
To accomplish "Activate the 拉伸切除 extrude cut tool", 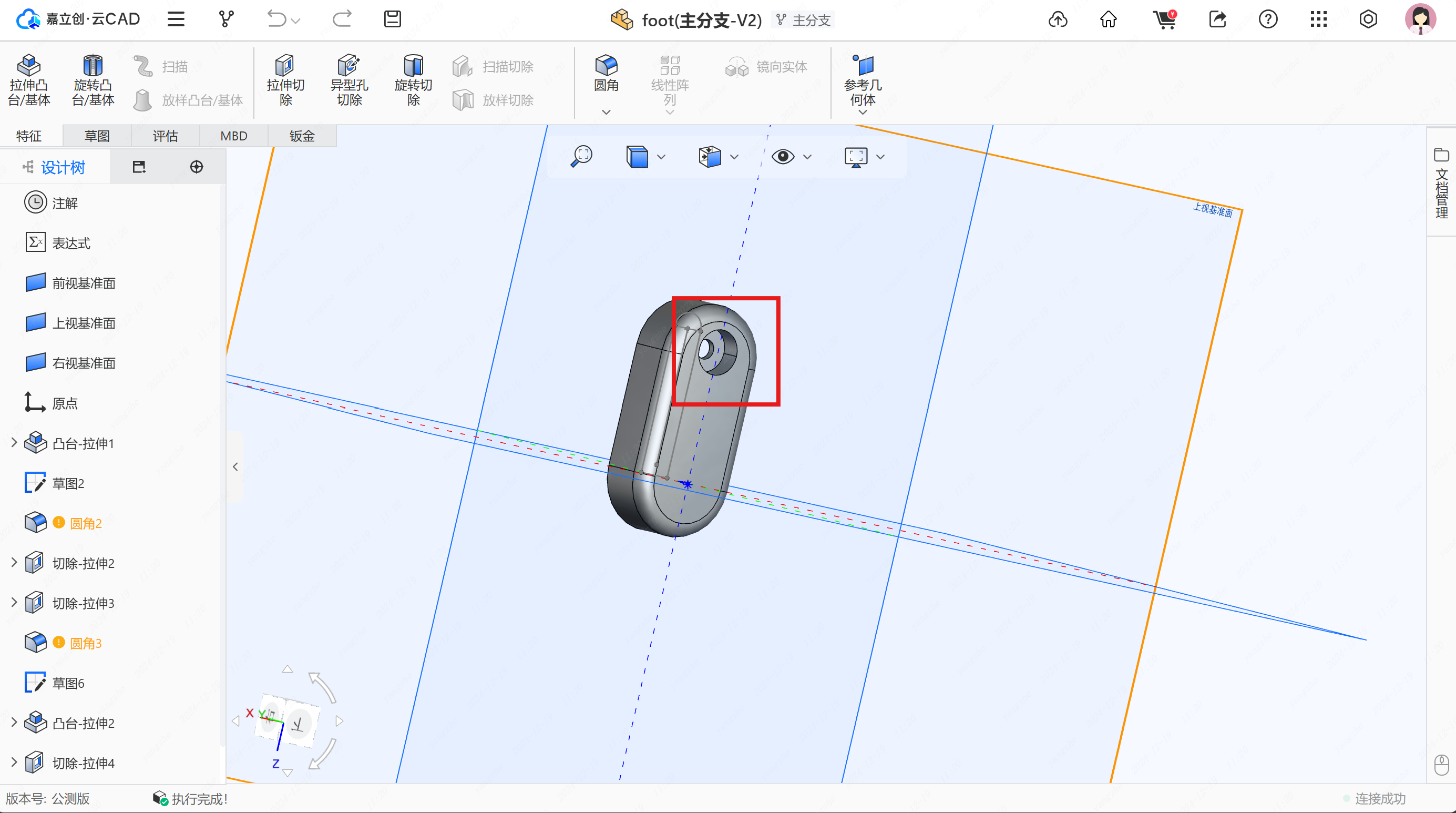I will click(x=285, y=80).
